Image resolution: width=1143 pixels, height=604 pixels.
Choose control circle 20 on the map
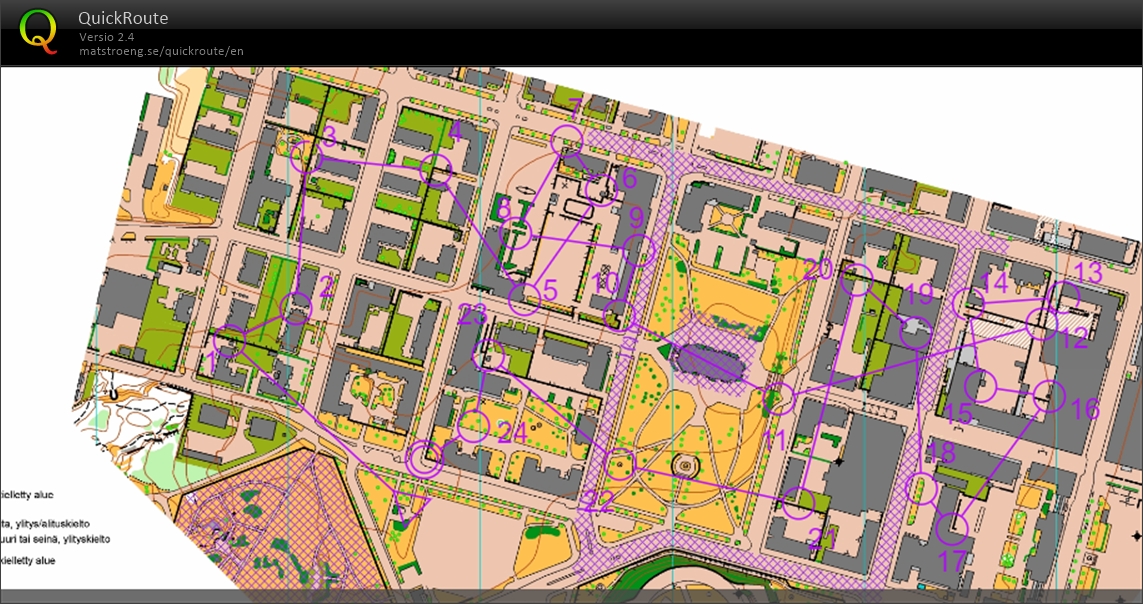[857, 281]
